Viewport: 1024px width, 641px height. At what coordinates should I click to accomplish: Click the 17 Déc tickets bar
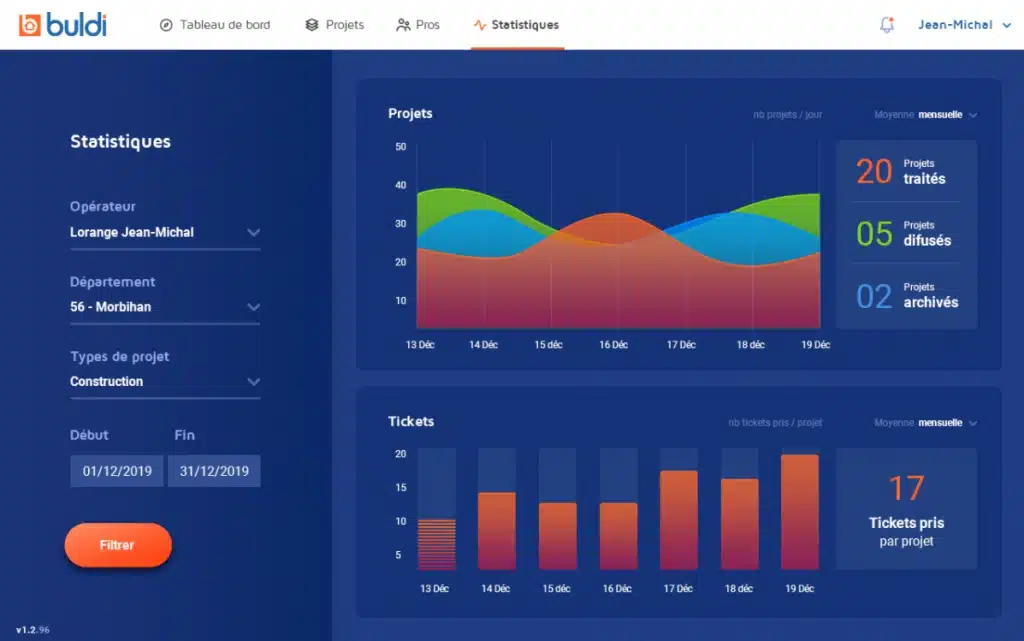(679, 520)
